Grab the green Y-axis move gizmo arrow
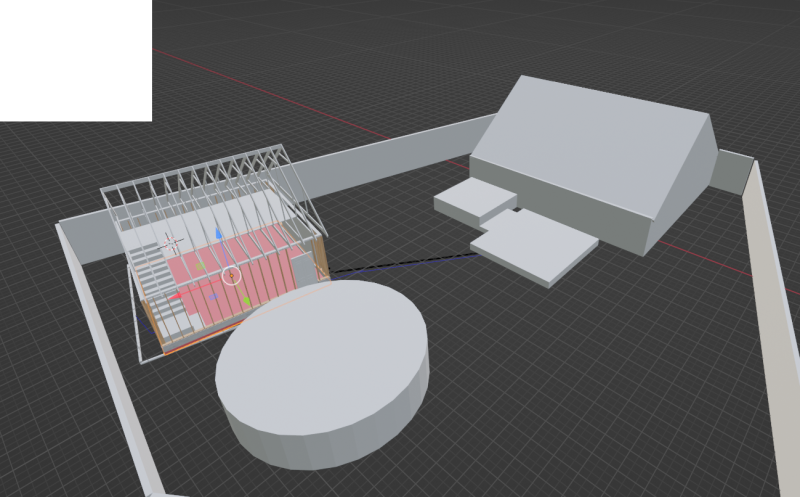The image size is (800, 497). point(247,302)
